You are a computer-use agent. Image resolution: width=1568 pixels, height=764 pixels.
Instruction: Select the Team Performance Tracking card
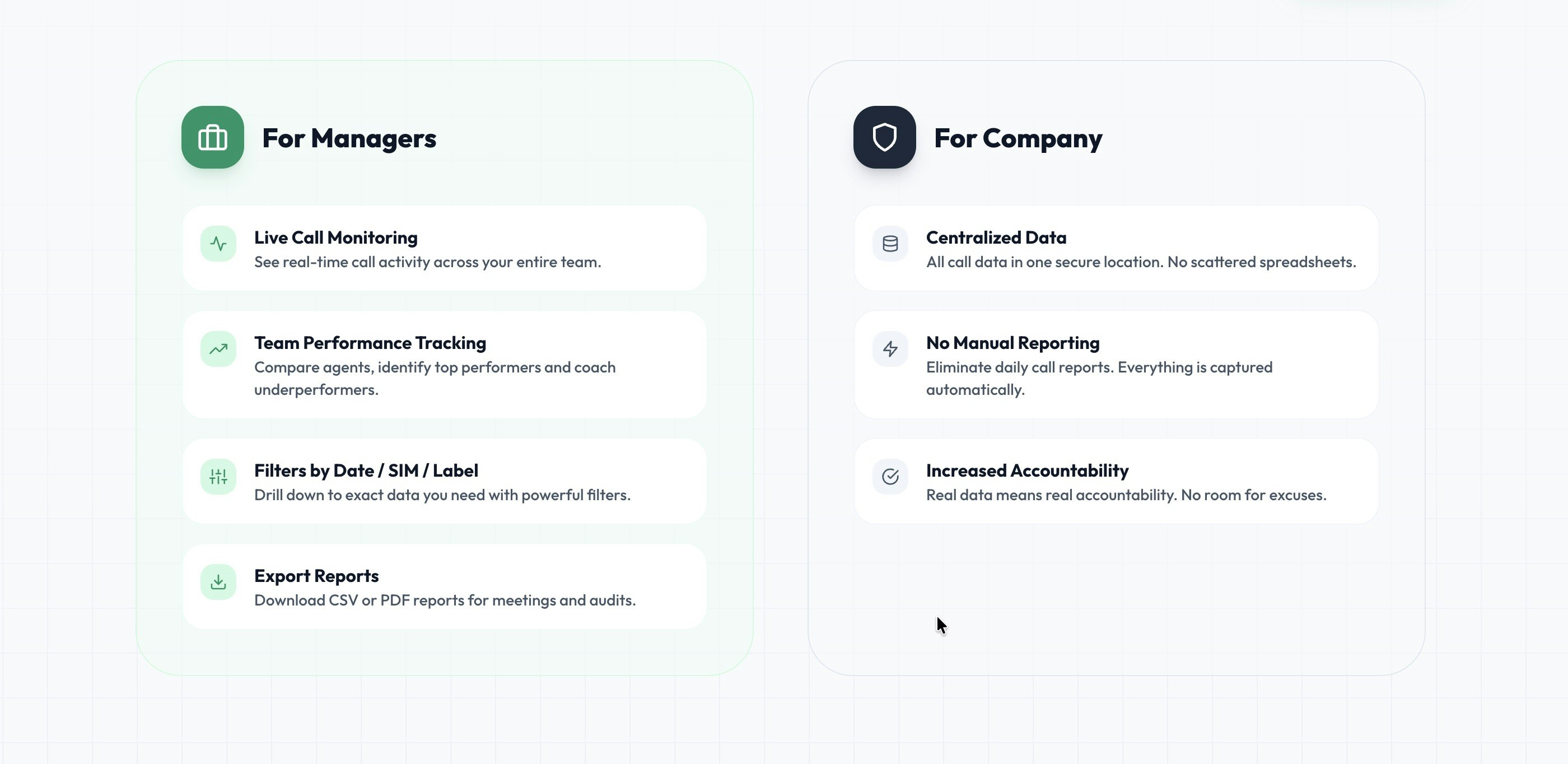[445, 365]
